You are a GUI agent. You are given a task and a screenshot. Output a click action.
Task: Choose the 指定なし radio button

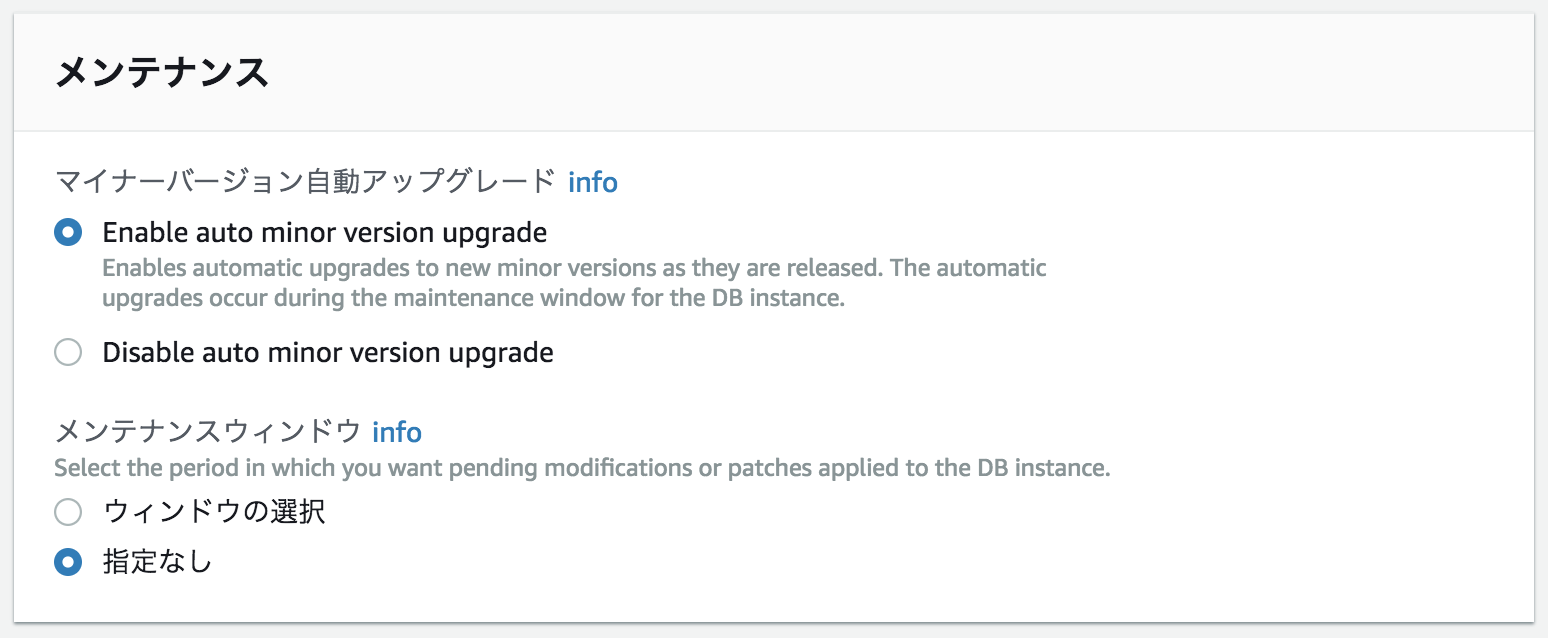[68, 563]
